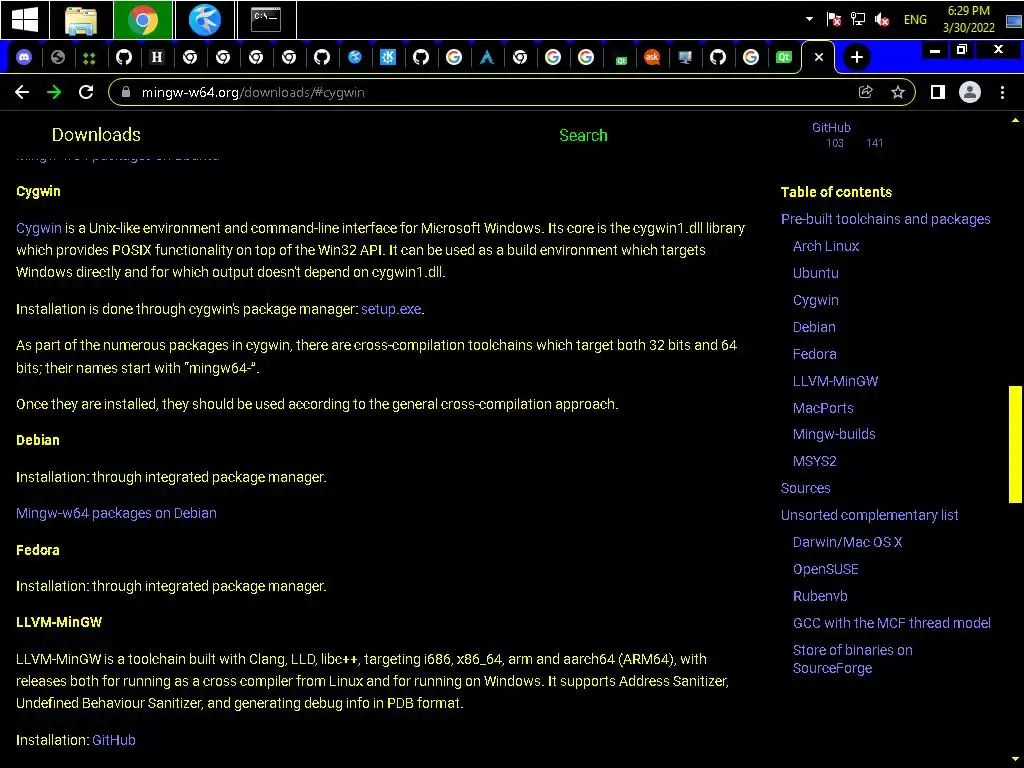Change input language via ENG indicator
Screen dimensions: 1024x768
(915, 20)
